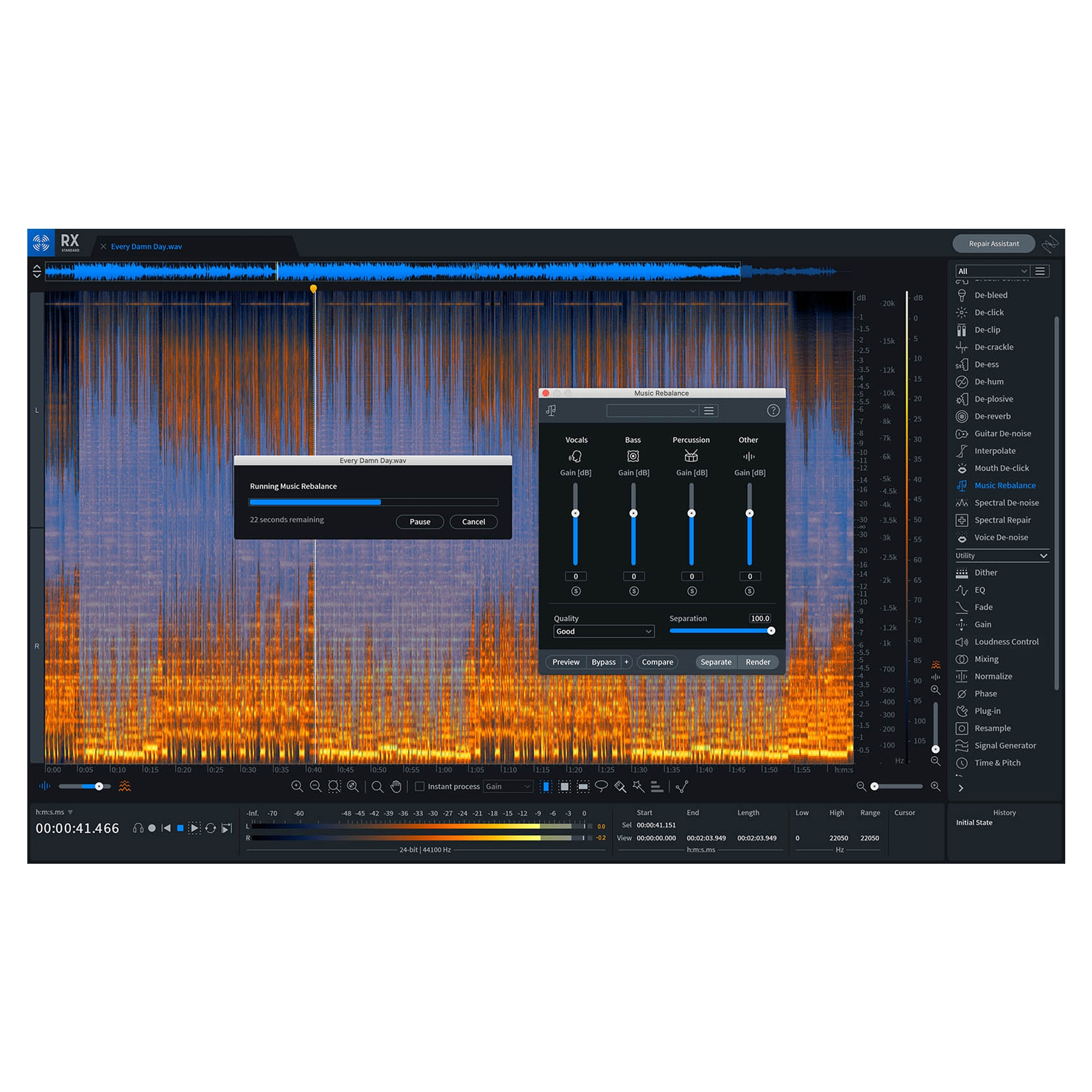
Task: Click the Separate button
Action: click(x=716, y=662)
